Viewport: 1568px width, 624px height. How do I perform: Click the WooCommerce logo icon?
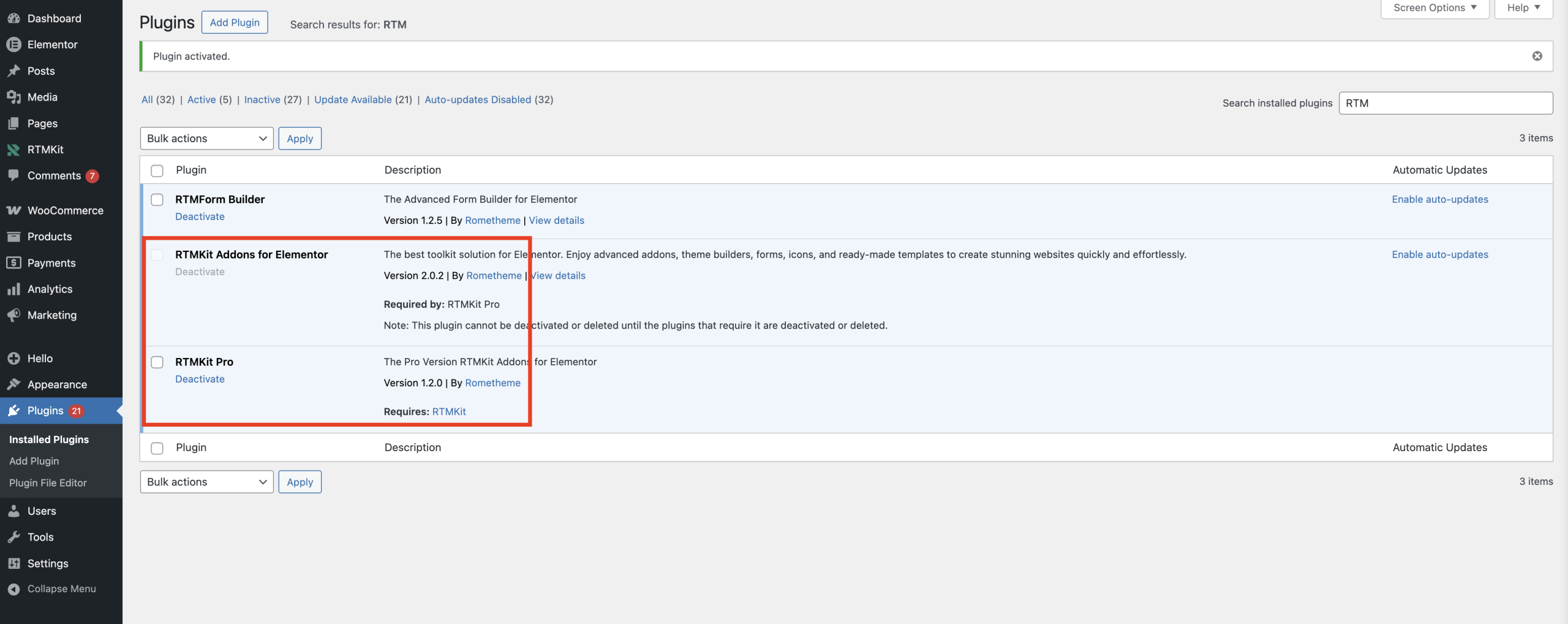point(13,210)
